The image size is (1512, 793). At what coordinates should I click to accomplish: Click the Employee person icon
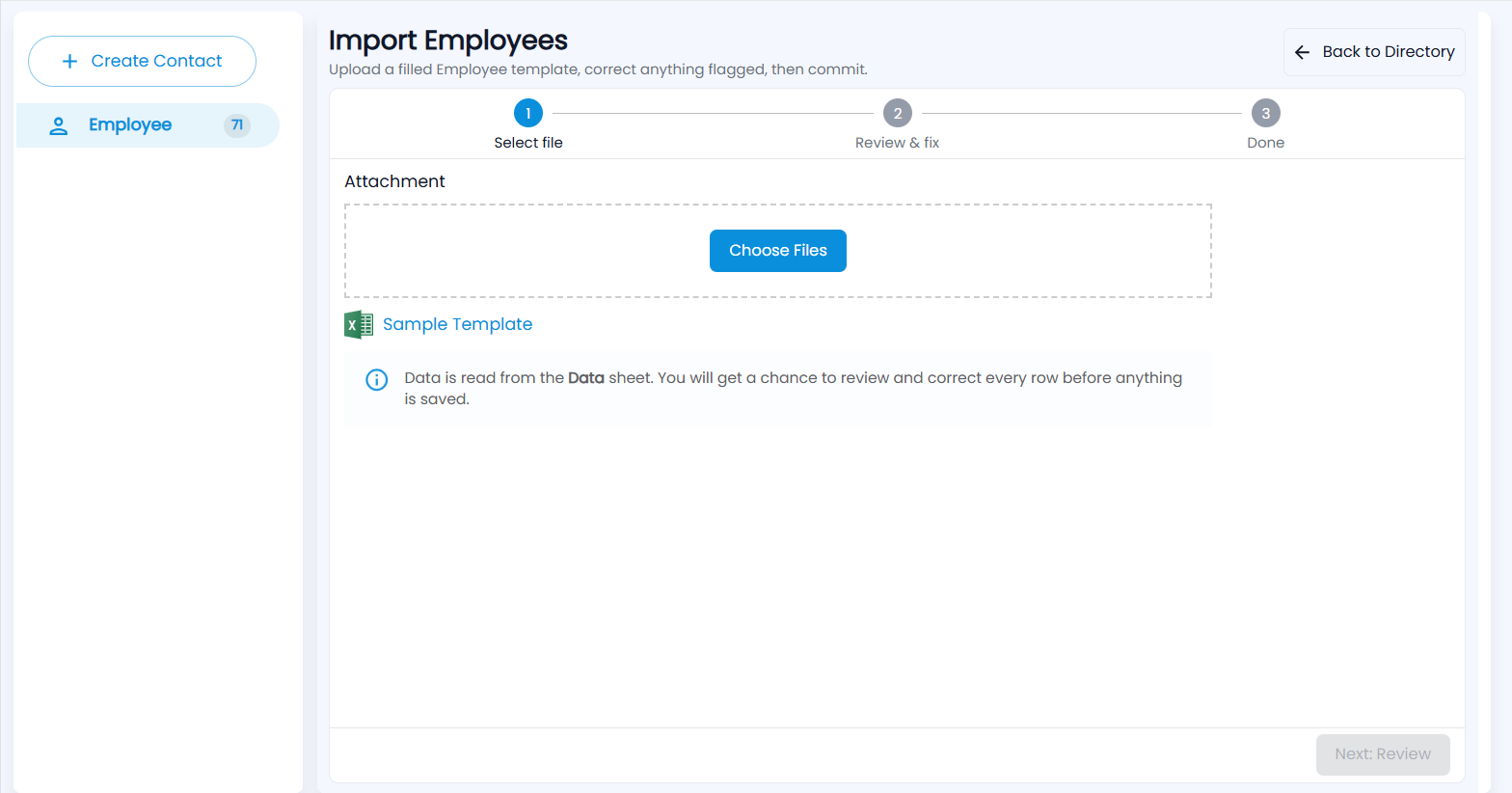coord(59,125)
